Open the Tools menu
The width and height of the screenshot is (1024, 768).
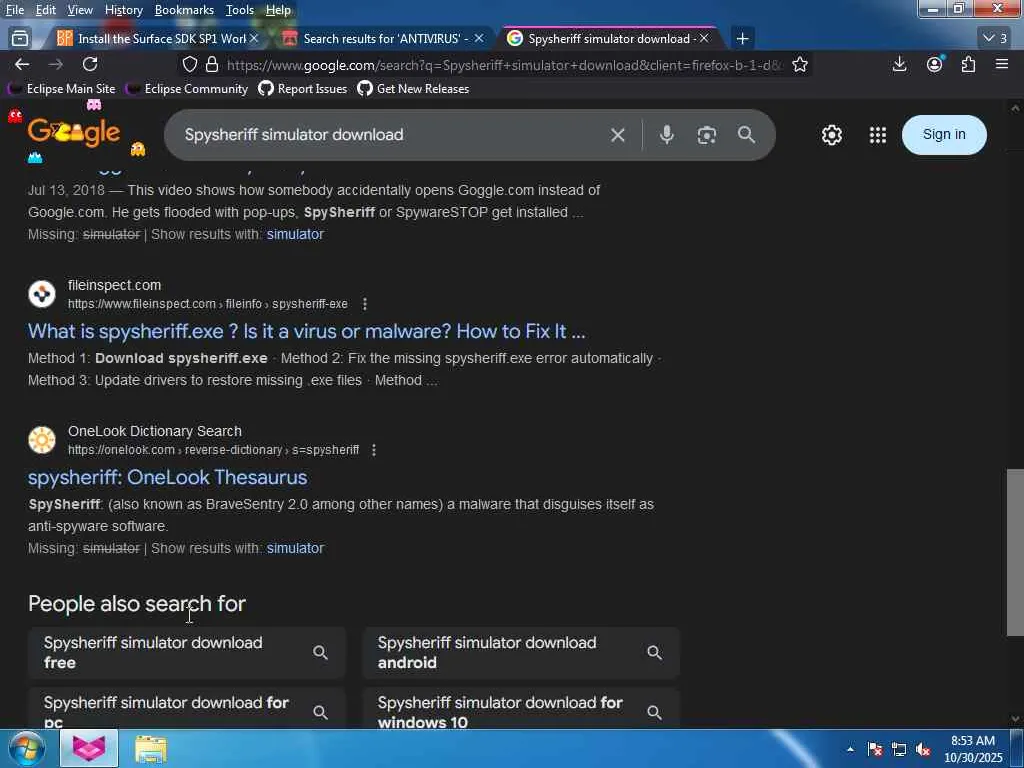240,10
